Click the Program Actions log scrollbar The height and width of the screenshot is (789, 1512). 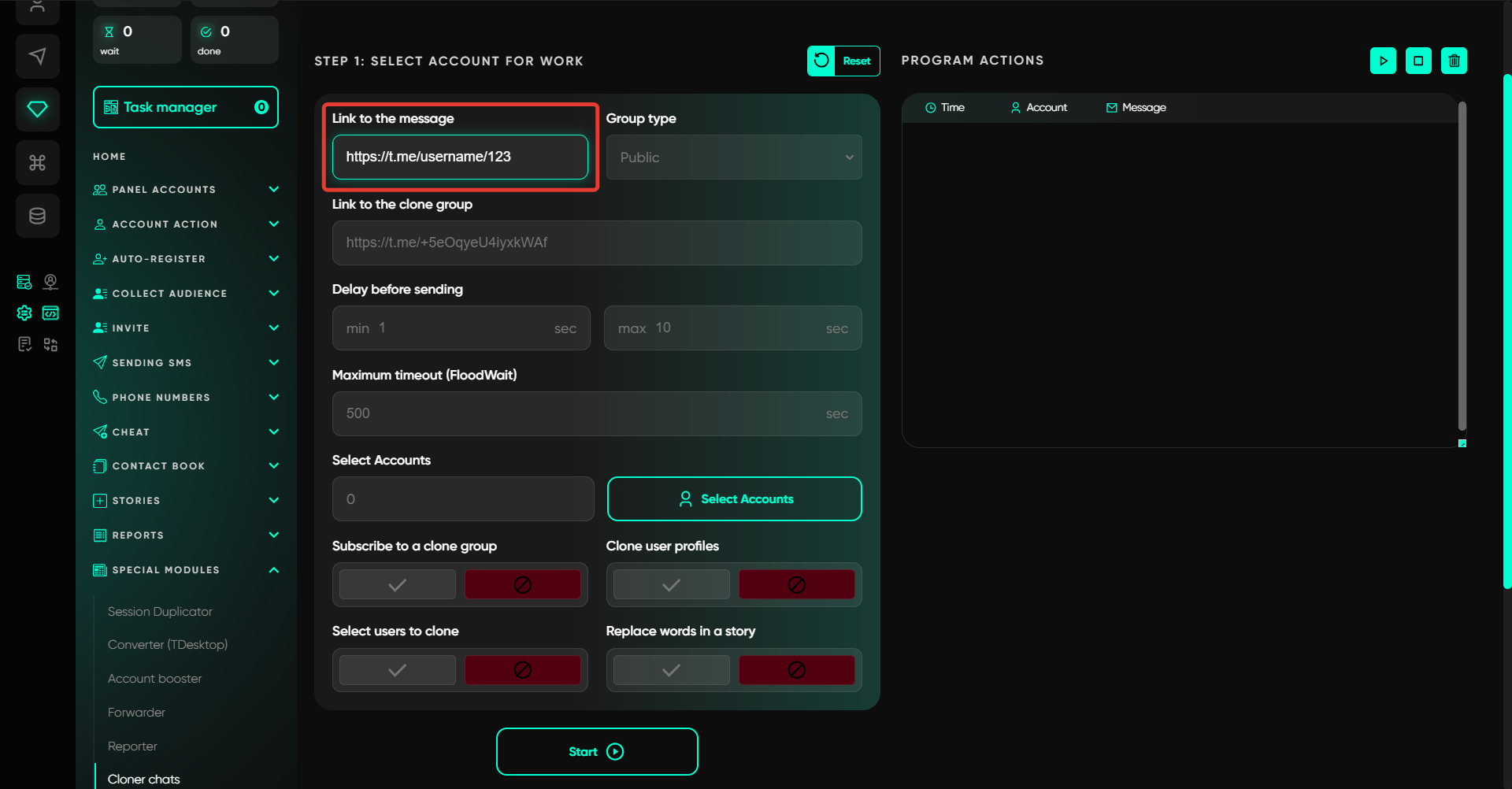tap(1462, 268)
